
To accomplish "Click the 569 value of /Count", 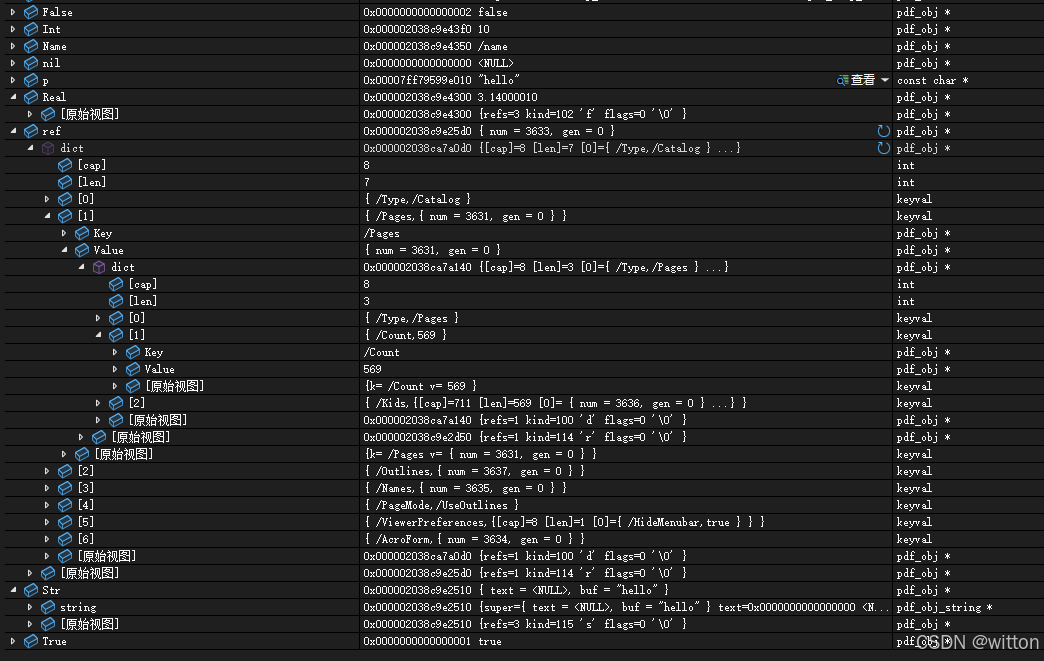I will coord(372,369).
